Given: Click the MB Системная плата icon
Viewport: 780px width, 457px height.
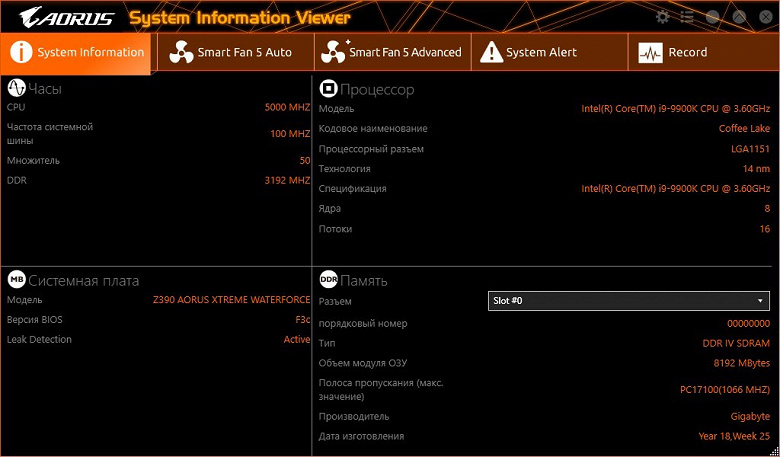Looking at the screenshot, I should (16, 280).
